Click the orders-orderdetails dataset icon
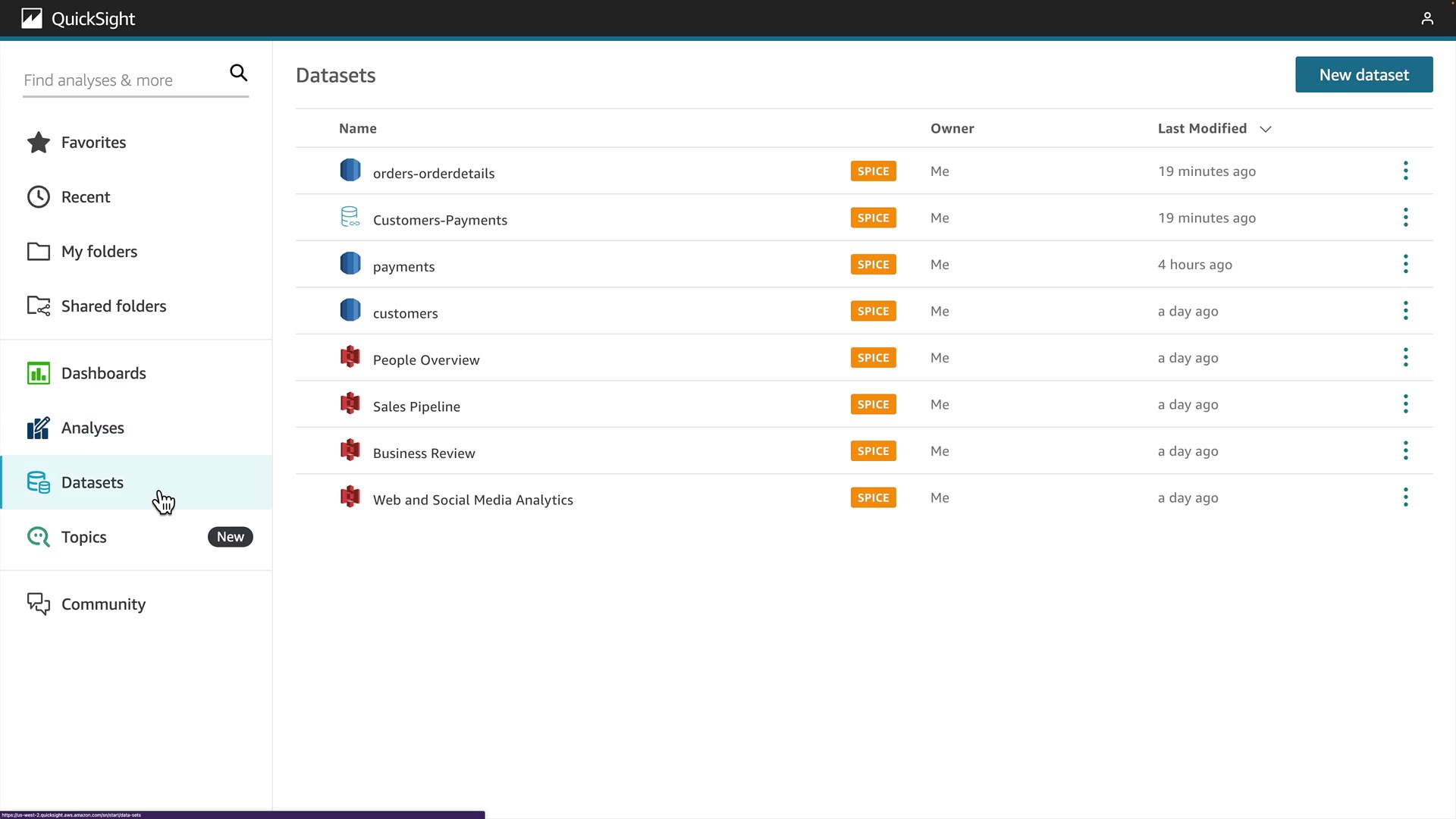The image size is (1456, 819). tap(350, 171)
